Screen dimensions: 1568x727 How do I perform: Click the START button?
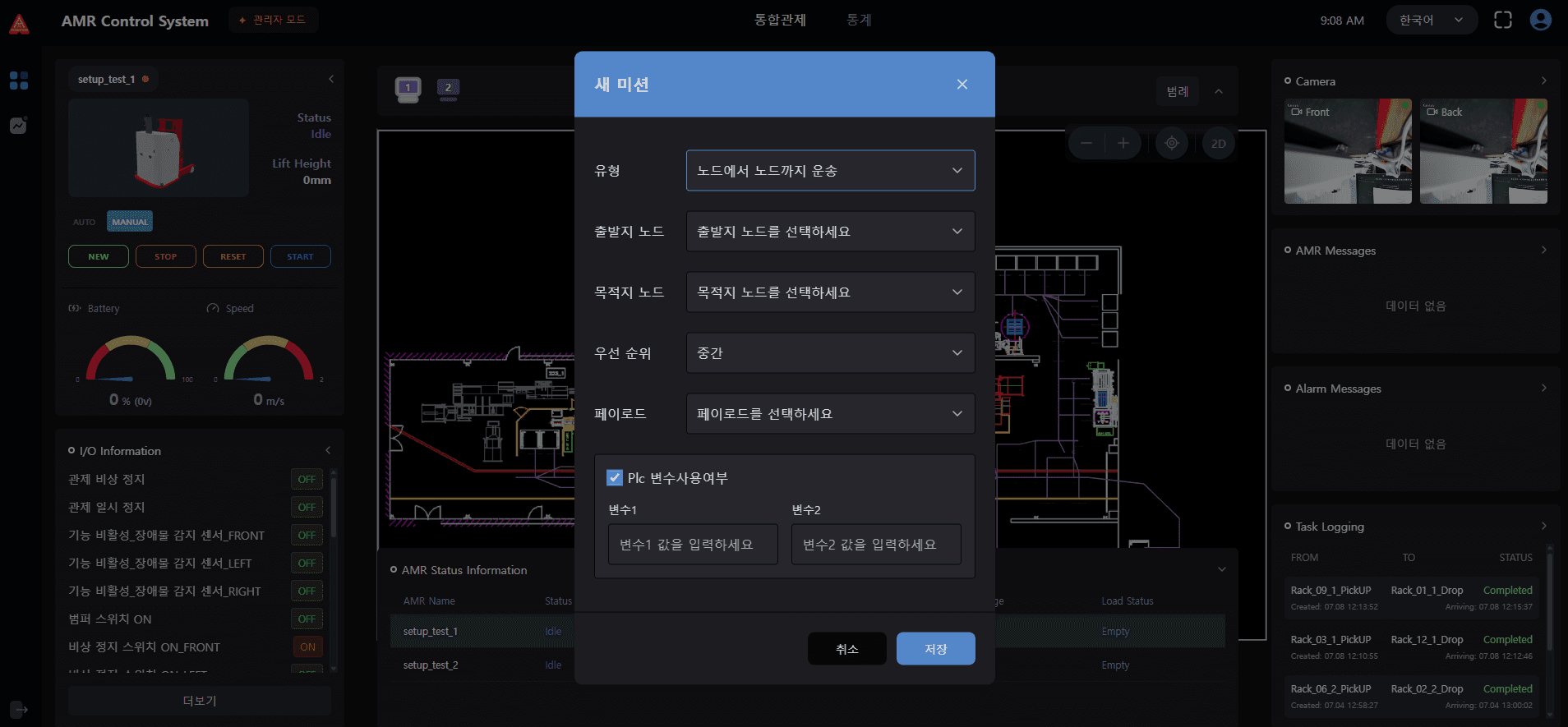(300, 256)
